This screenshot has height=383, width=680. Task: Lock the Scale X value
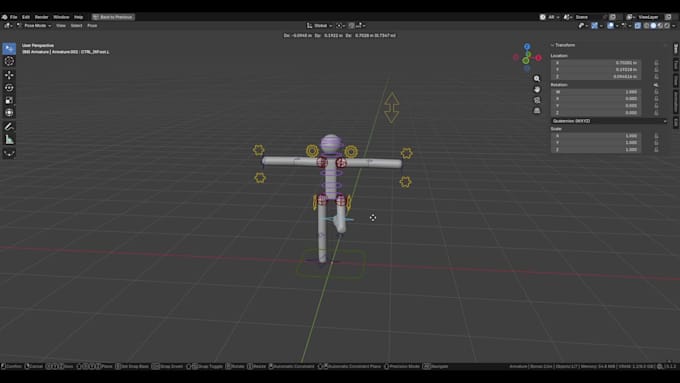click(656, 136)
